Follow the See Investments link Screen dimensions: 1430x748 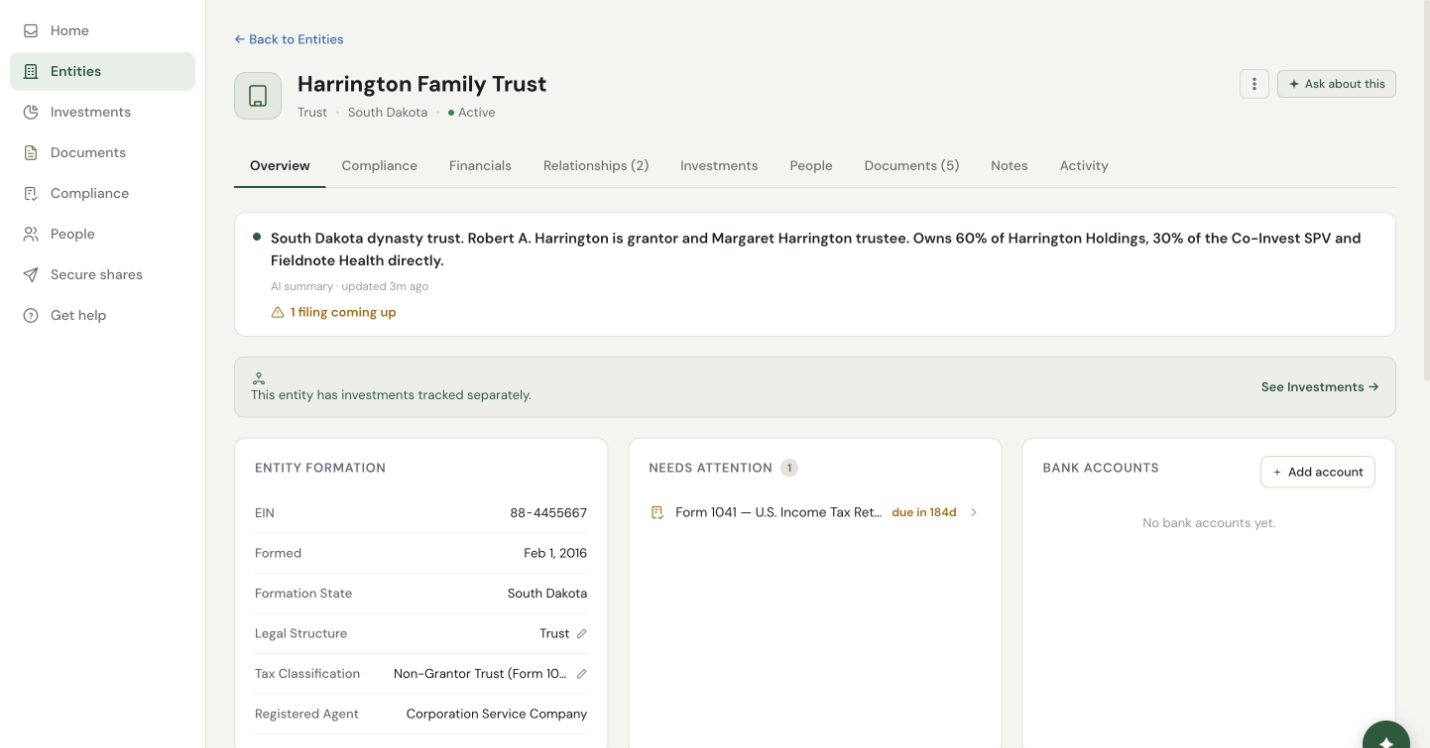pos(1320,387)
